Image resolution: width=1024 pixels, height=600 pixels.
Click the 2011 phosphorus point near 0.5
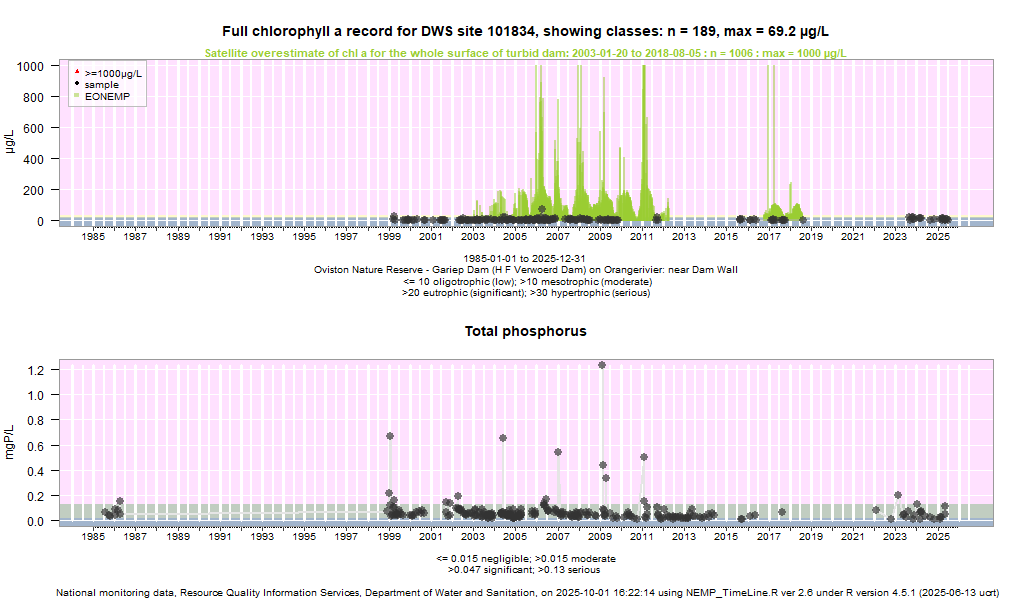(x=644, y=457)
